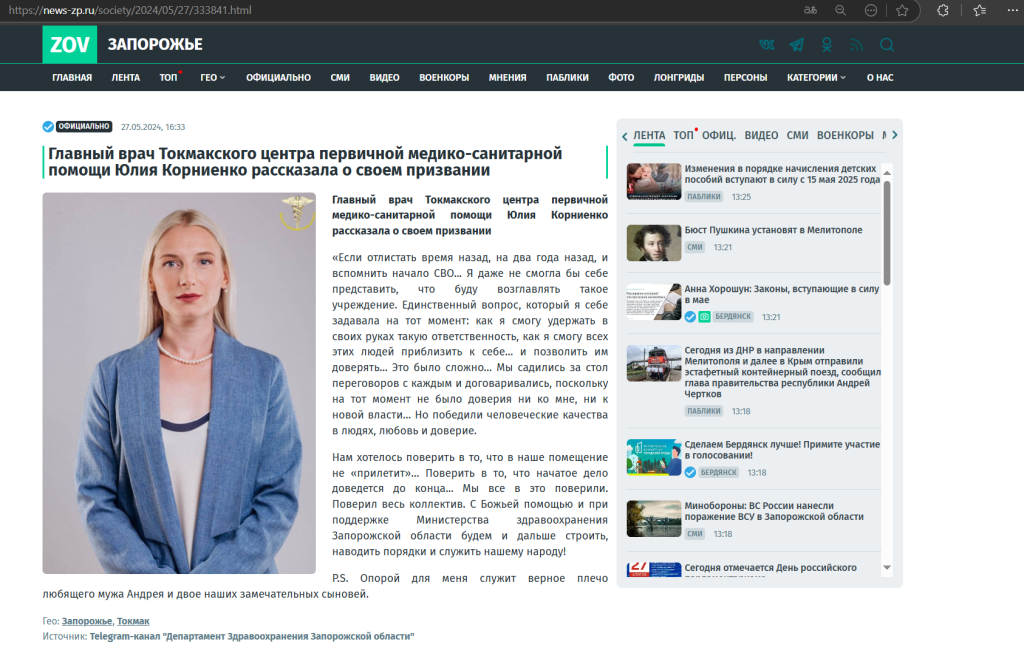Image resolution: width=1024 pixels, height=653 pixels.
Task: Open Анна Хорошун: Законы article
Action: pos(782,294)
